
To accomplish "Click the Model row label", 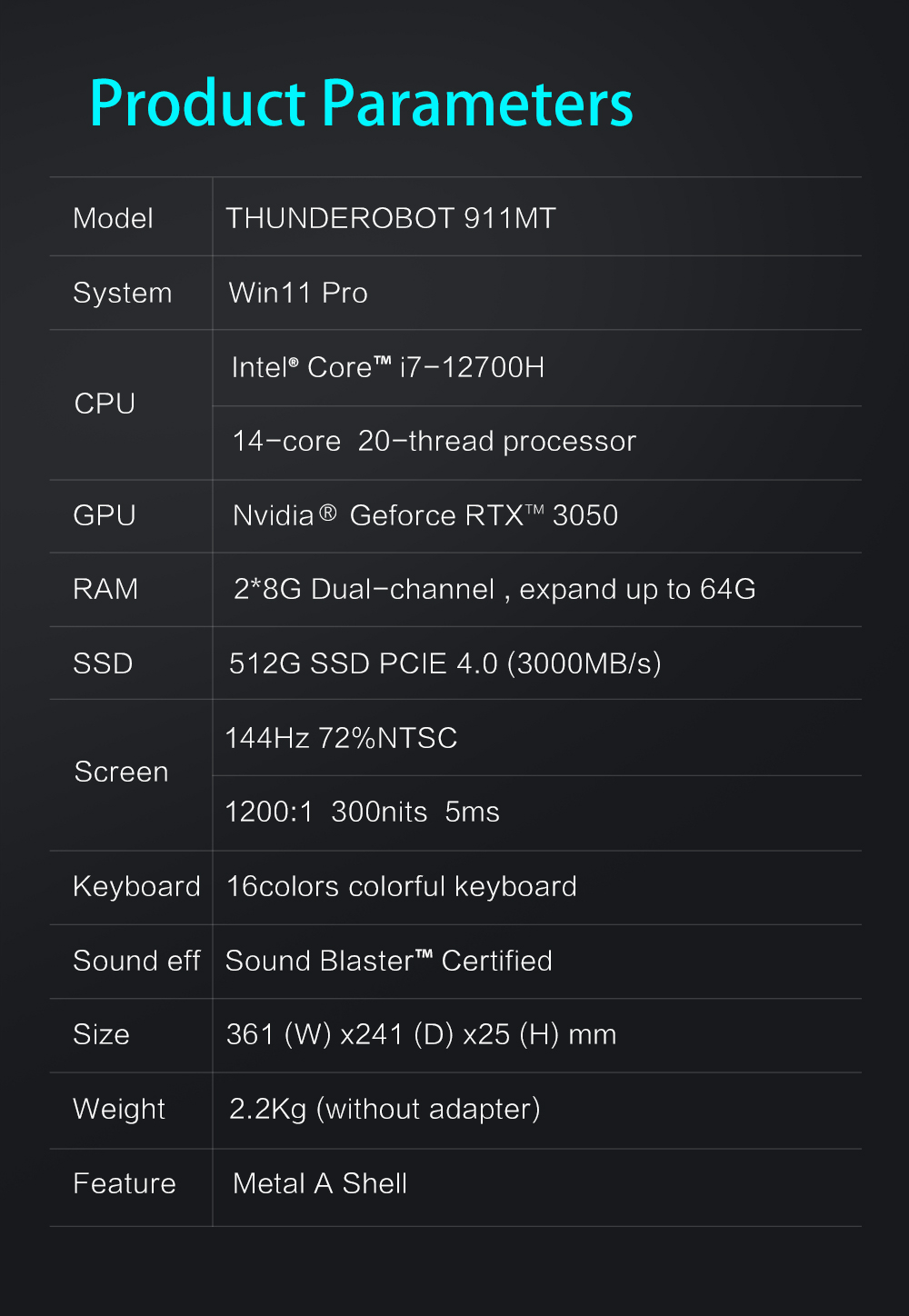I will tap(113, 218).
